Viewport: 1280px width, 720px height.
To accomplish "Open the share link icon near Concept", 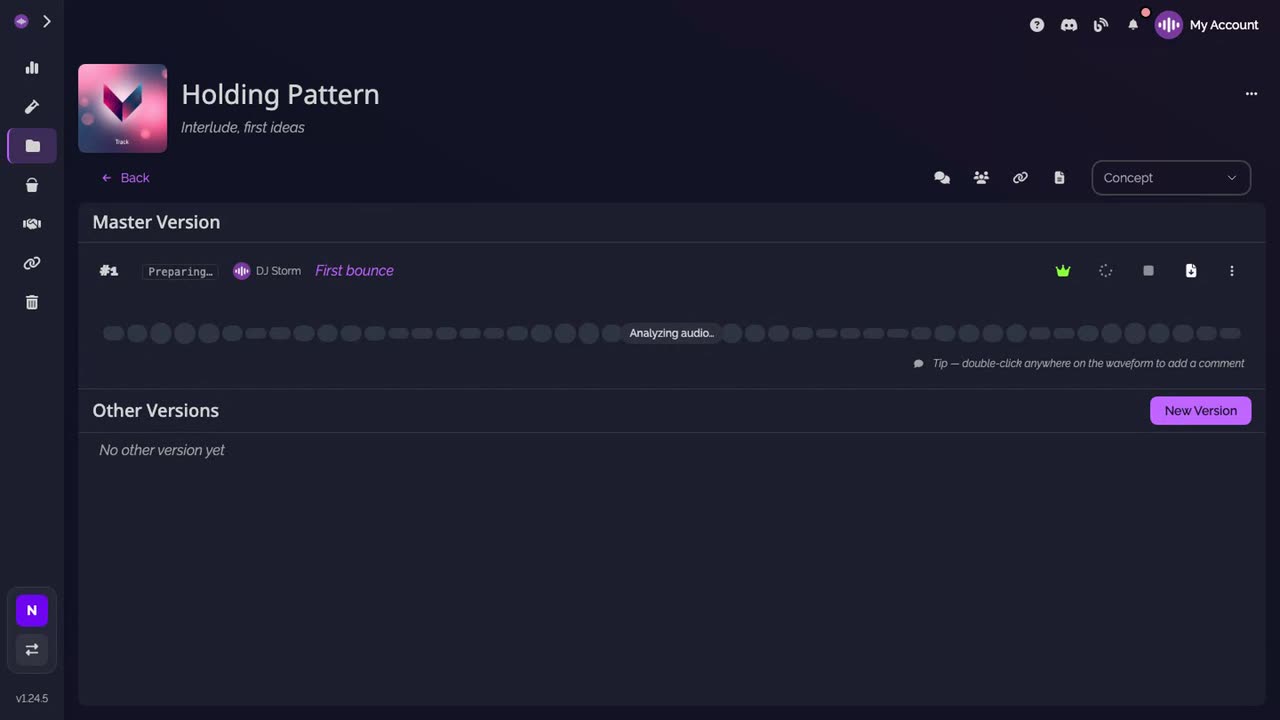I will [1020, 178].
